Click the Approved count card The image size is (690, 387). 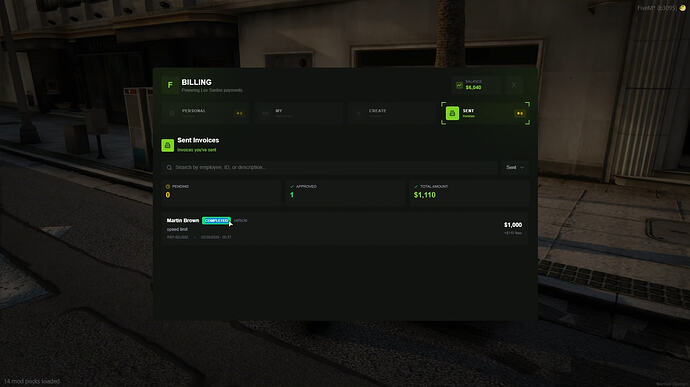coord(345,192)
